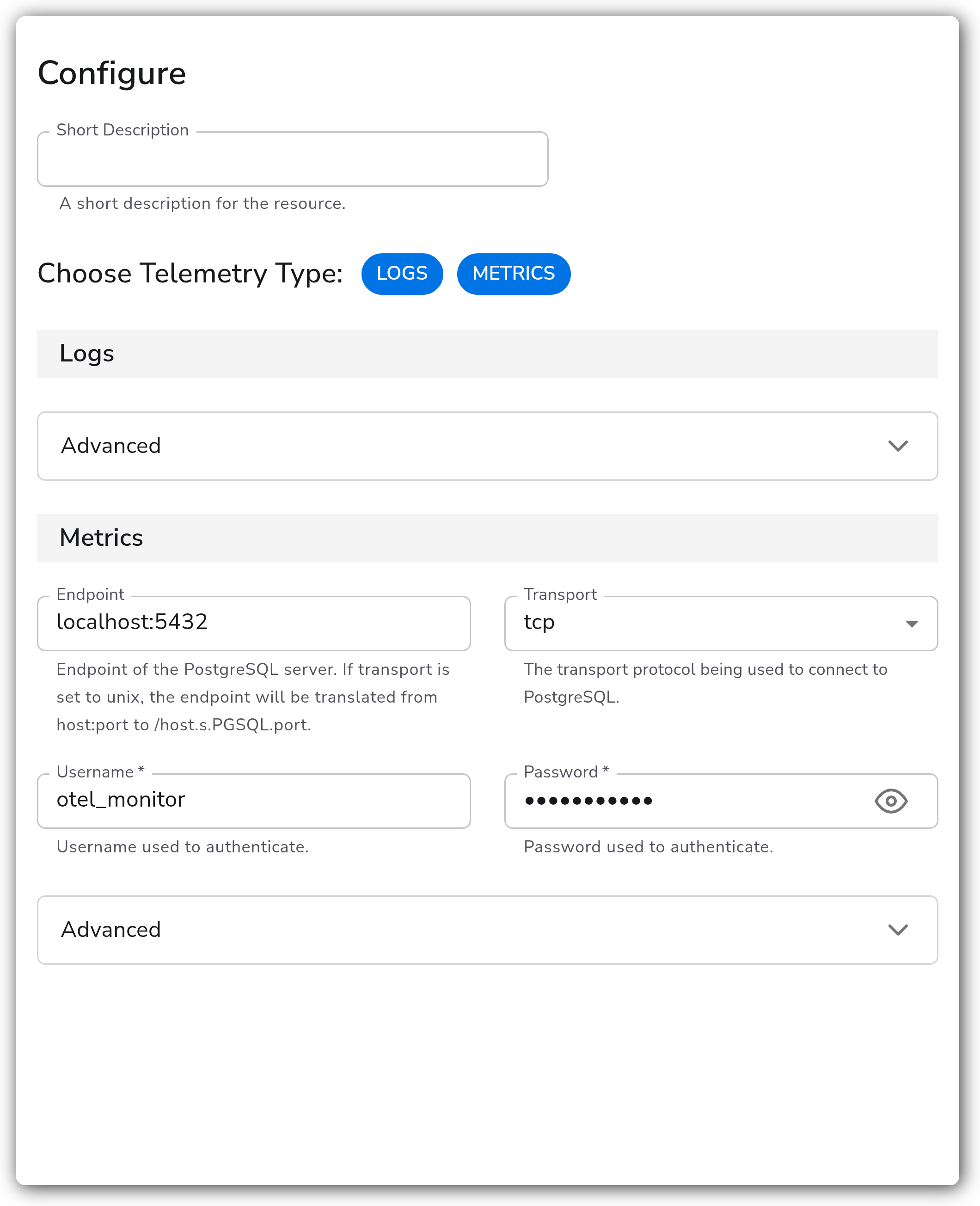Toggle the LOGS telemetry type chip
980x1206 pixels.
(x=402, y=274)
